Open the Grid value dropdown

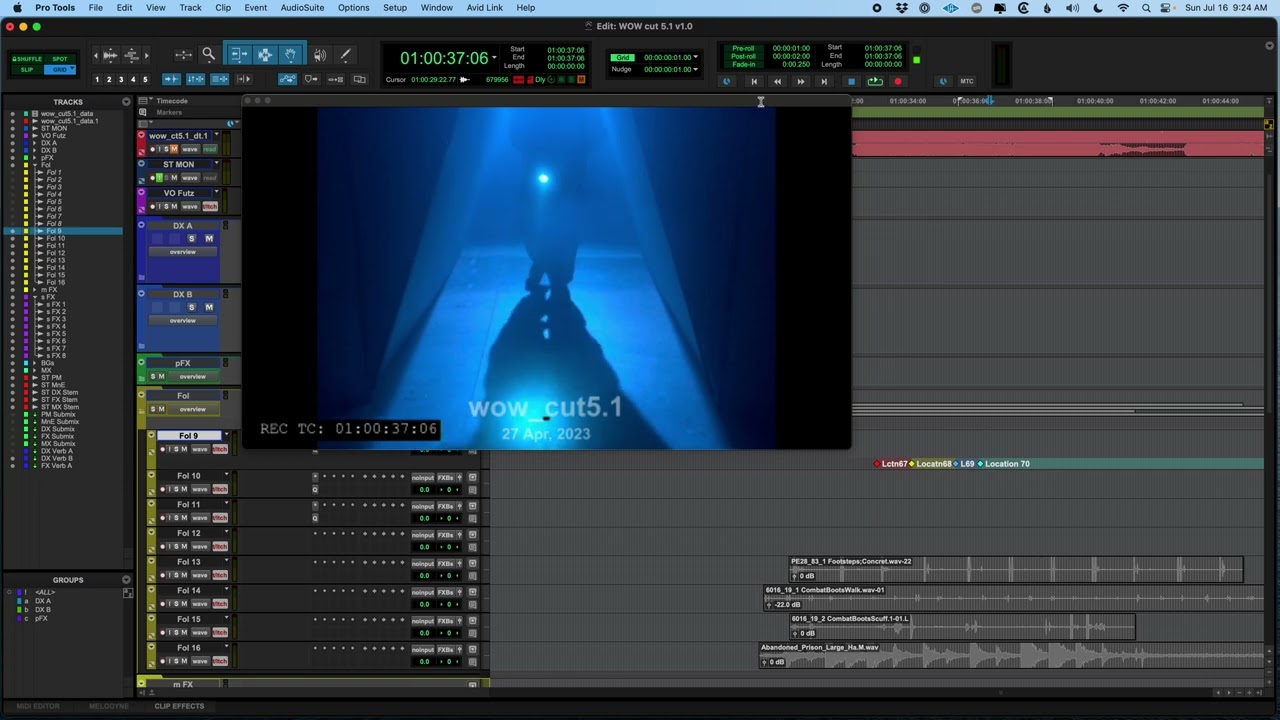(x=695, y=57)
